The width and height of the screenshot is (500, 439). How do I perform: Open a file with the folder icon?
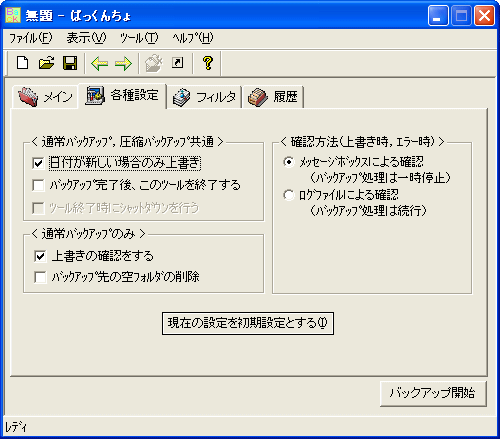46,63
